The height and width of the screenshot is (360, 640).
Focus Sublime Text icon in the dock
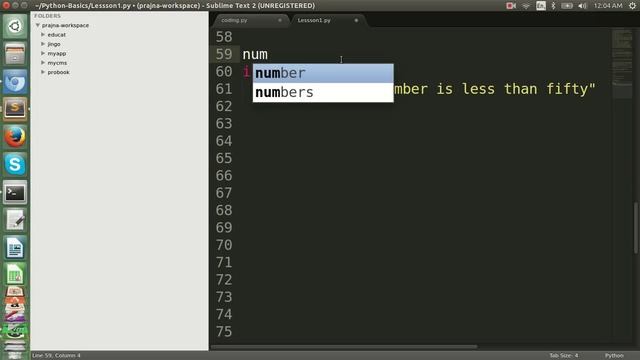click(x=15, y=109)
